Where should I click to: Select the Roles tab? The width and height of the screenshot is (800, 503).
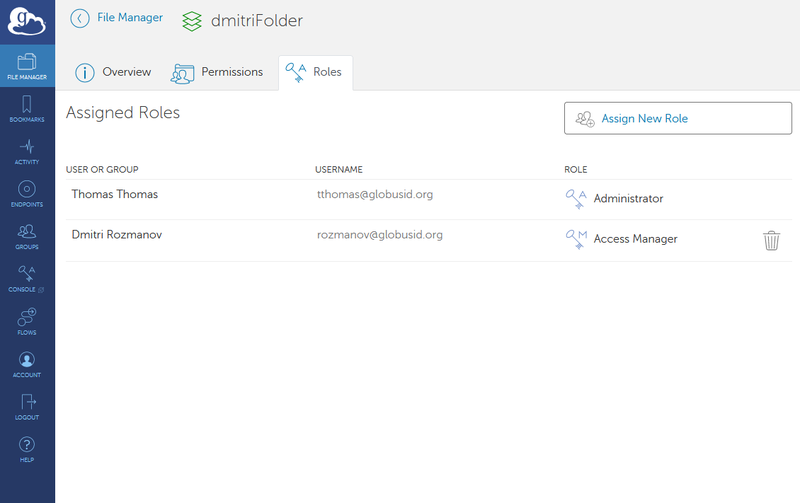click(314, 72)
